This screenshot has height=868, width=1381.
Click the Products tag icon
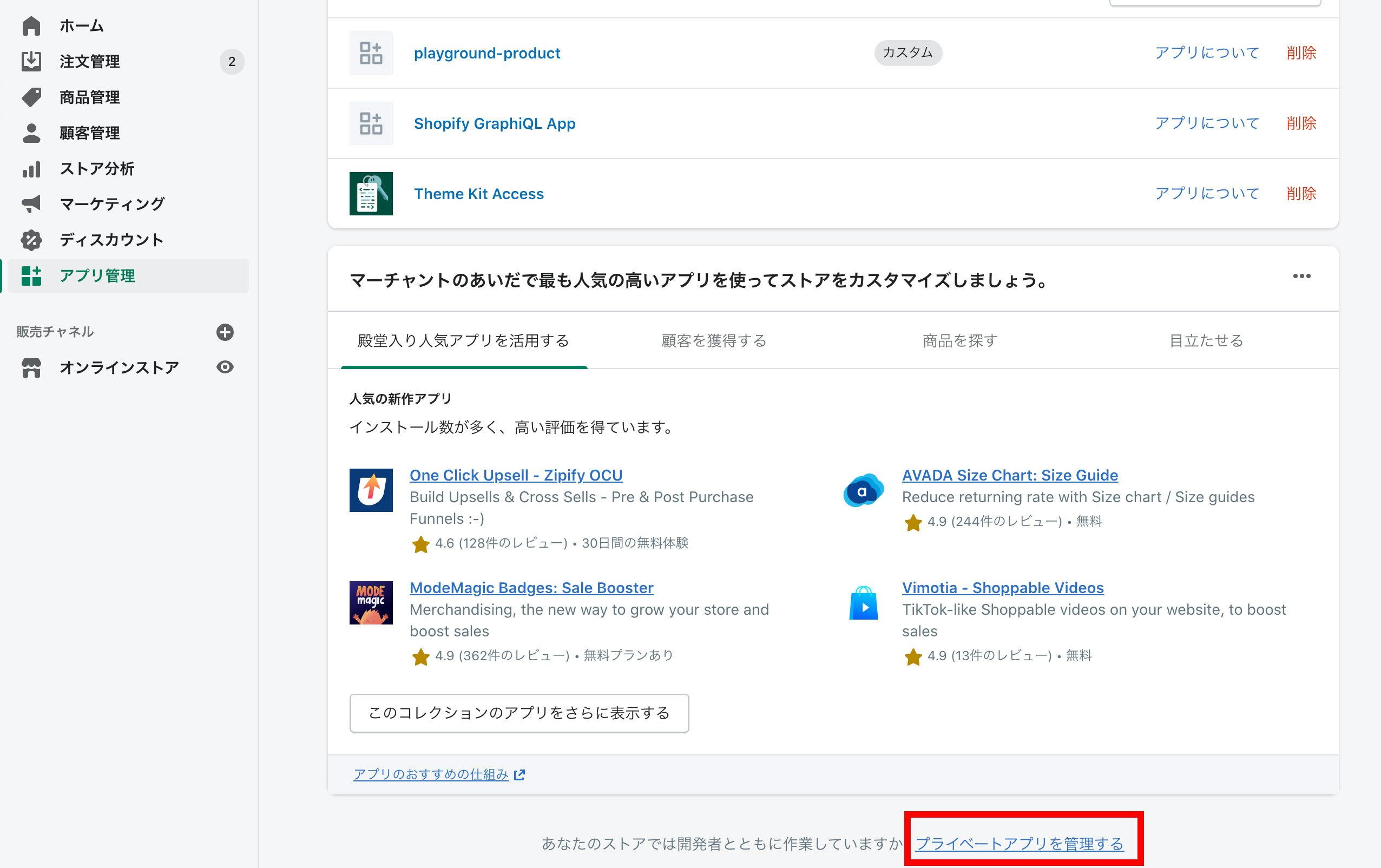click(31, 97)
